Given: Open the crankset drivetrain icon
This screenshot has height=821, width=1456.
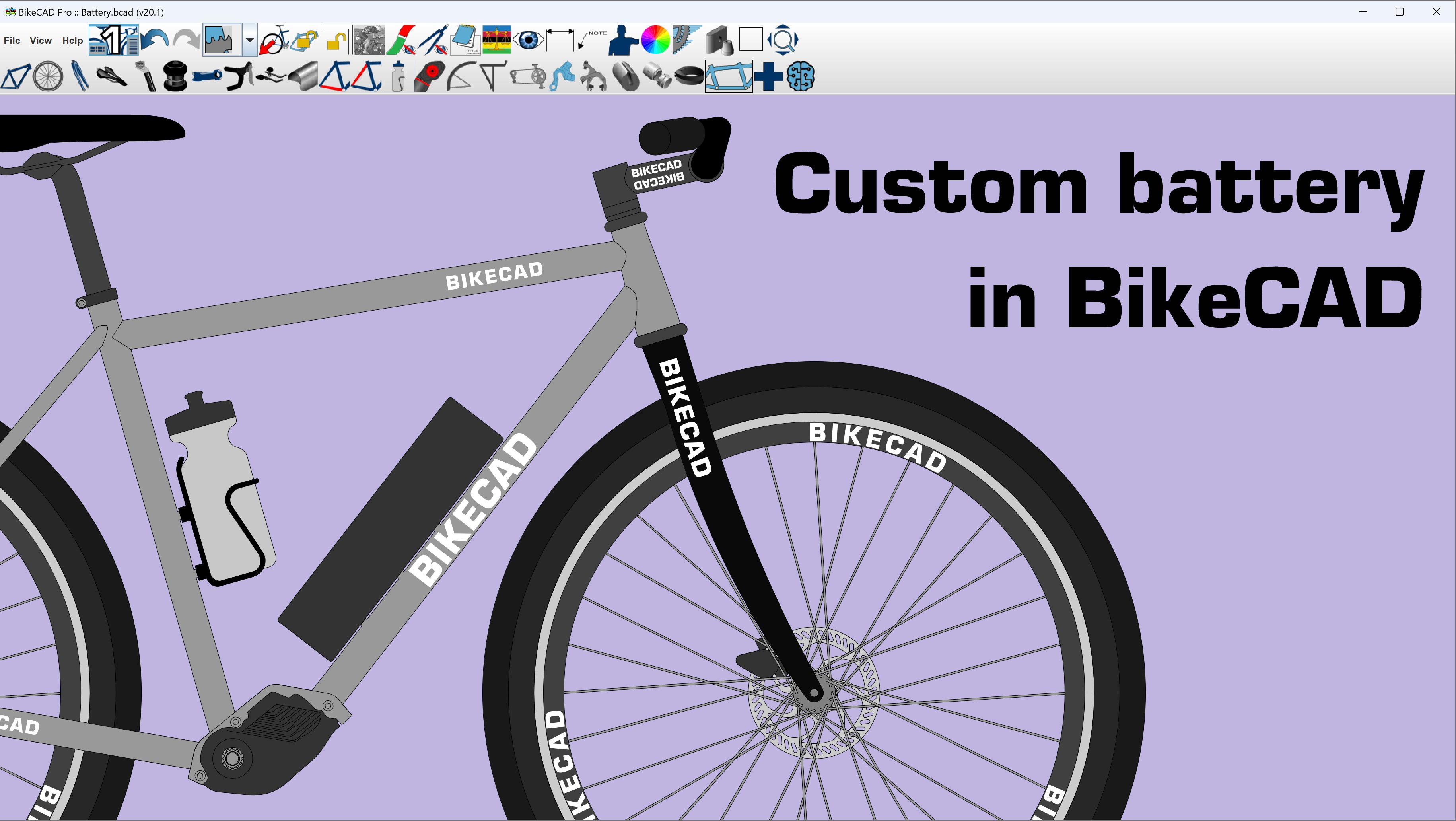Looking at the screenshot, I should coord(529,76).
